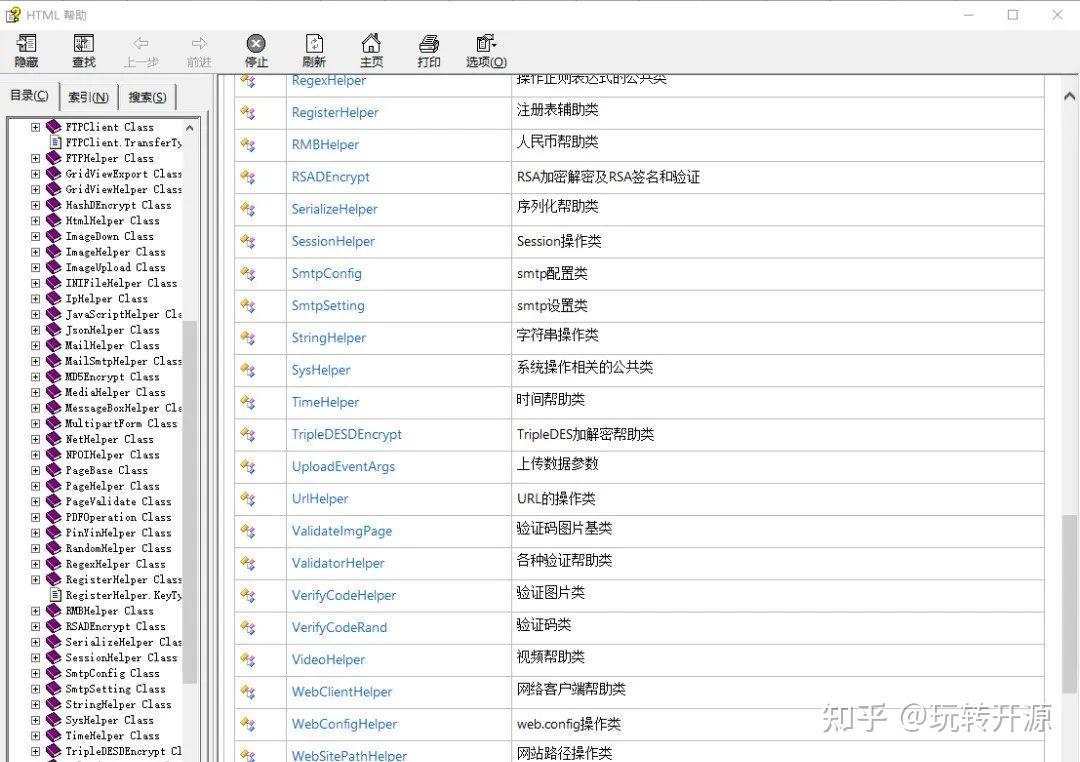Click the class icon beside StringHelper row
This screenshot has width=1080, height=762.
(248, 338)
